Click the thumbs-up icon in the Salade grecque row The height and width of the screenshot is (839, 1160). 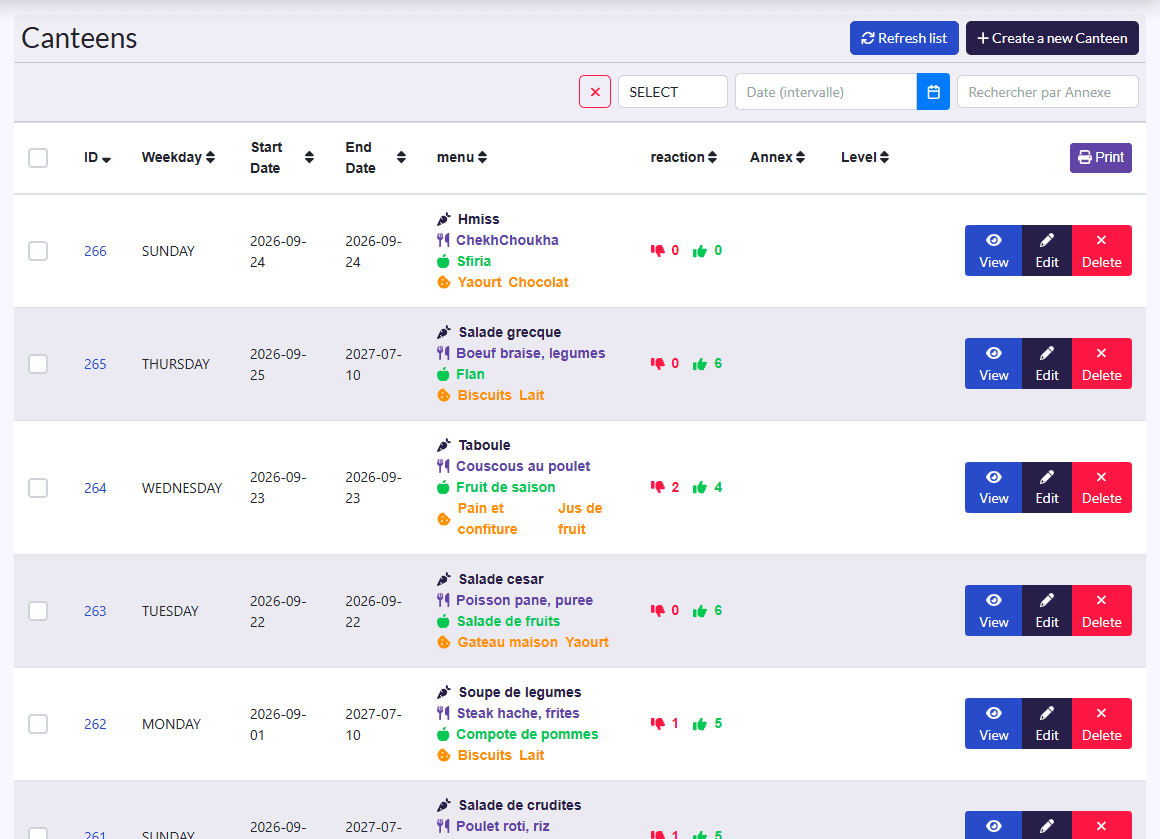(700, 364)
